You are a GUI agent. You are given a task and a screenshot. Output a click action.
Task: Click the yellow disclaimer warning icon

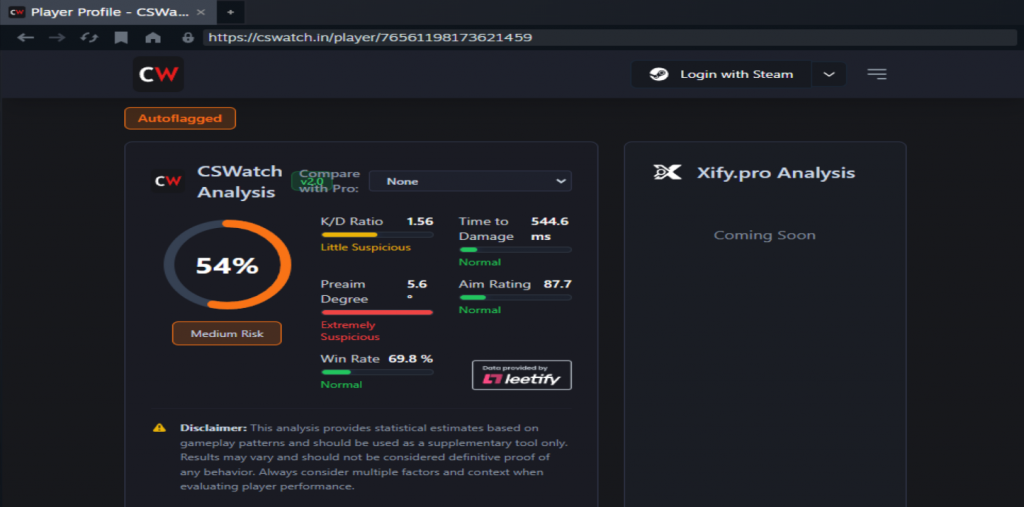click(x=159, y=428)
